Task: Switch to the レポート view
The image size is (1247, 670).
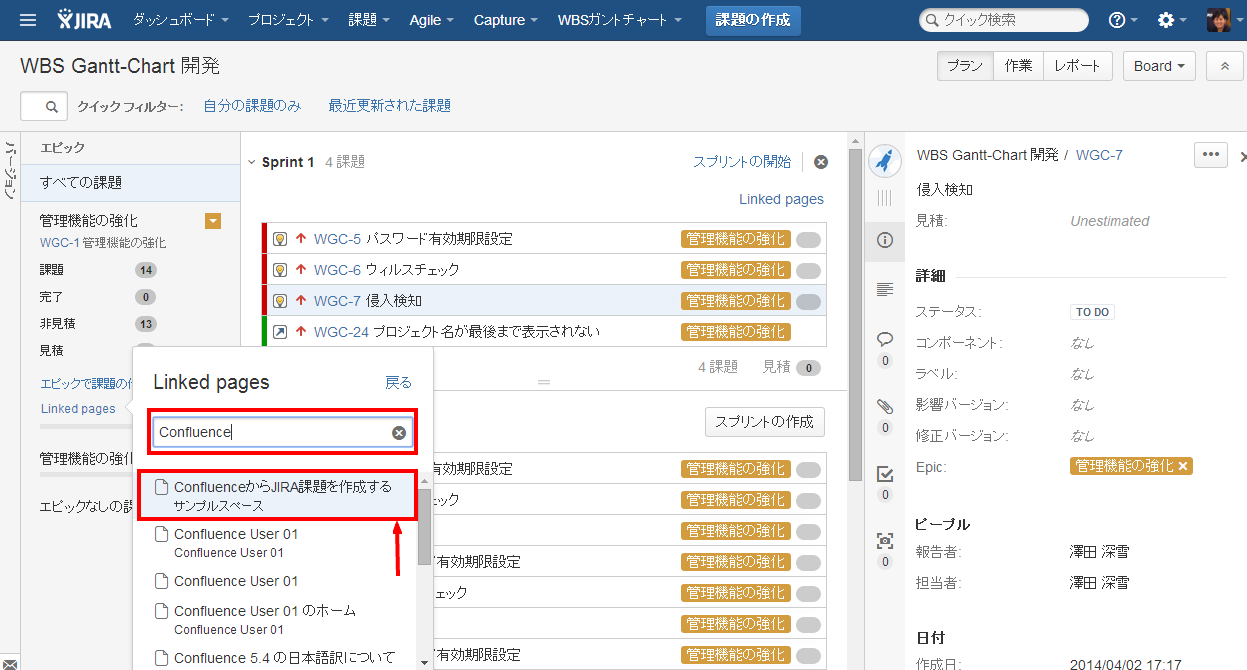Action: 1078,66
